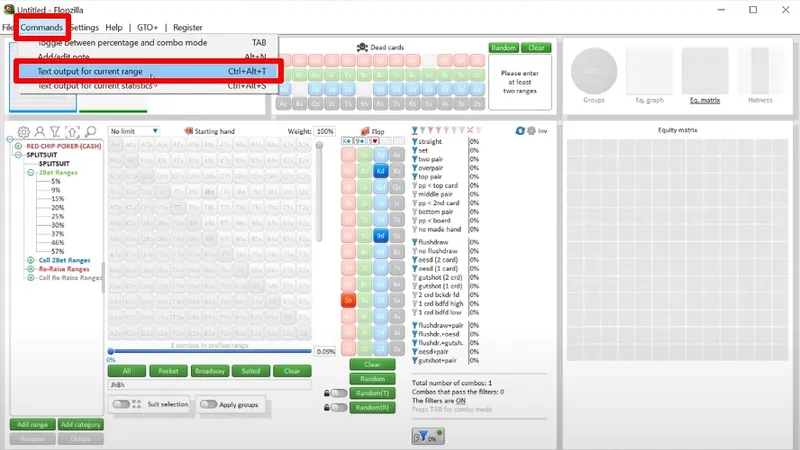The image size is (800, 450).
Task: Click the lock icon beside Random(T)
Action: (x=327, y=393)
